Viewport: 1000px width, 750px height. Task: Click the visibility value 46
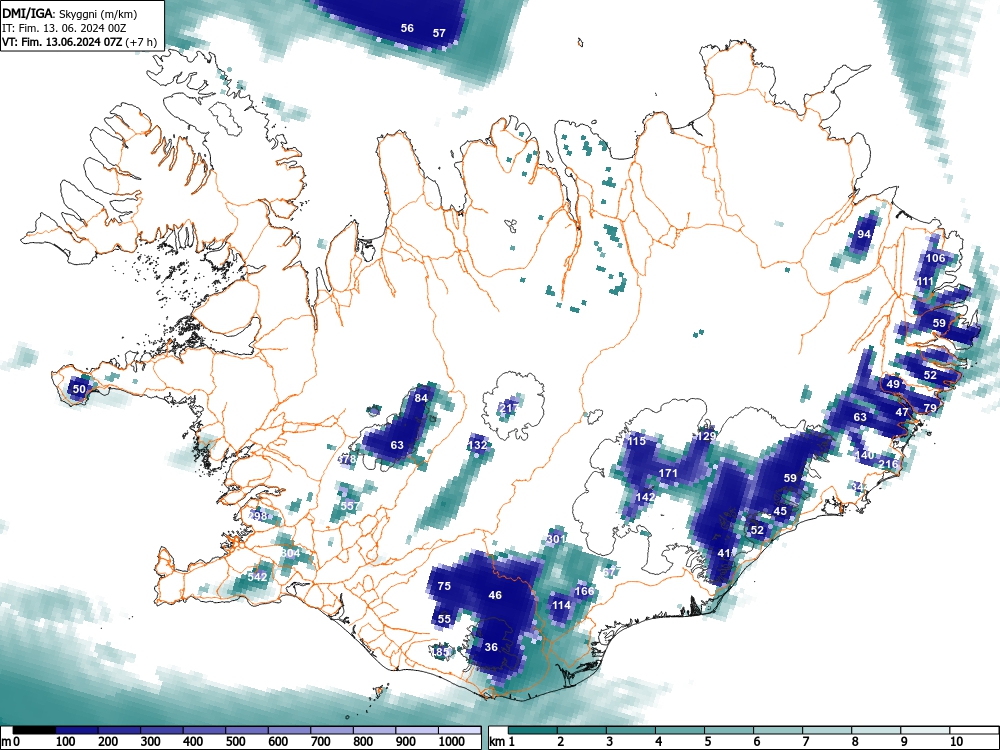[495, 595]
